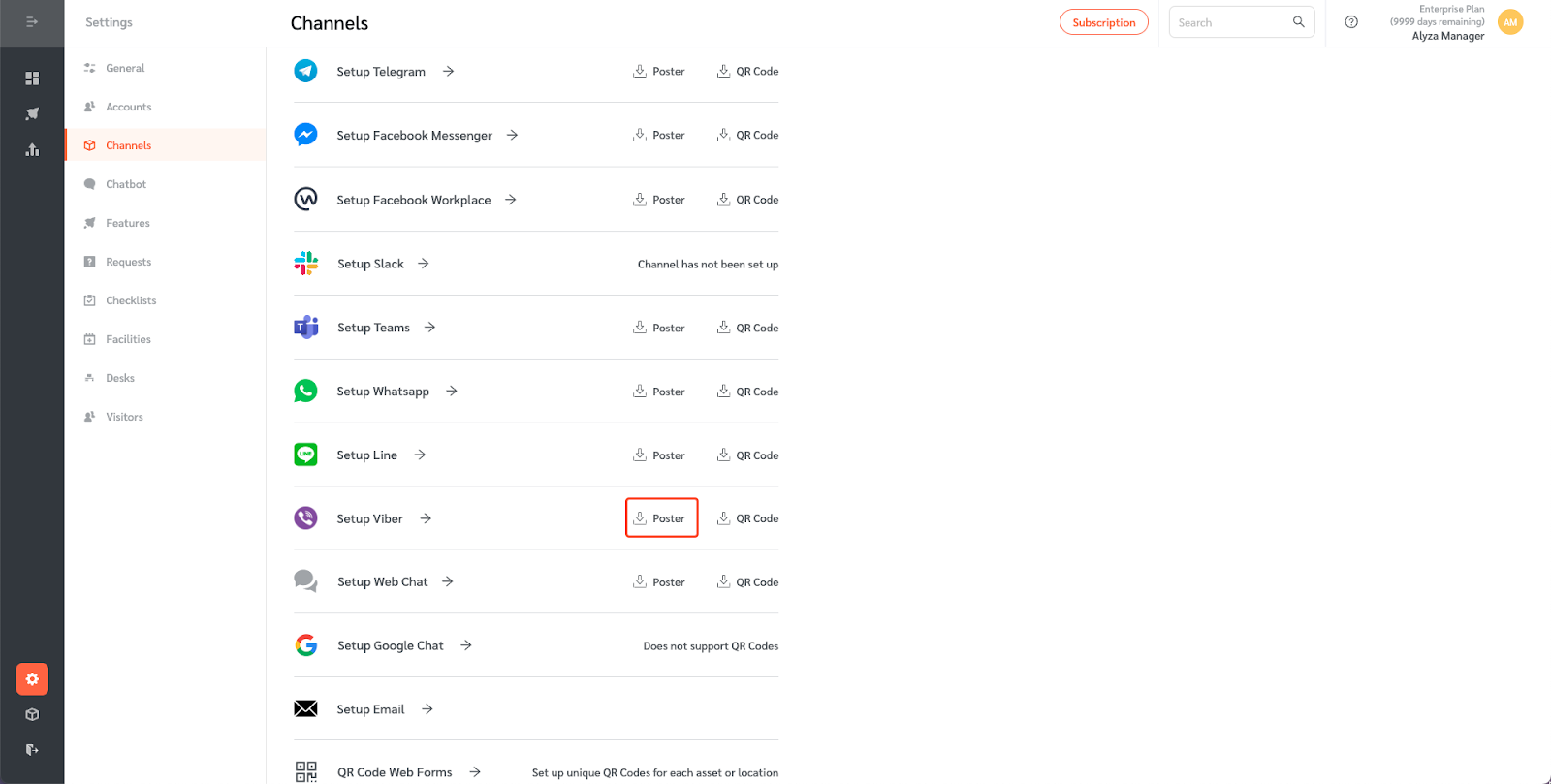Click the logout icon at sidebar bottom
The width and height of the screenshot is (1551, 784).
pyautogui.click(x=32, y=749)
